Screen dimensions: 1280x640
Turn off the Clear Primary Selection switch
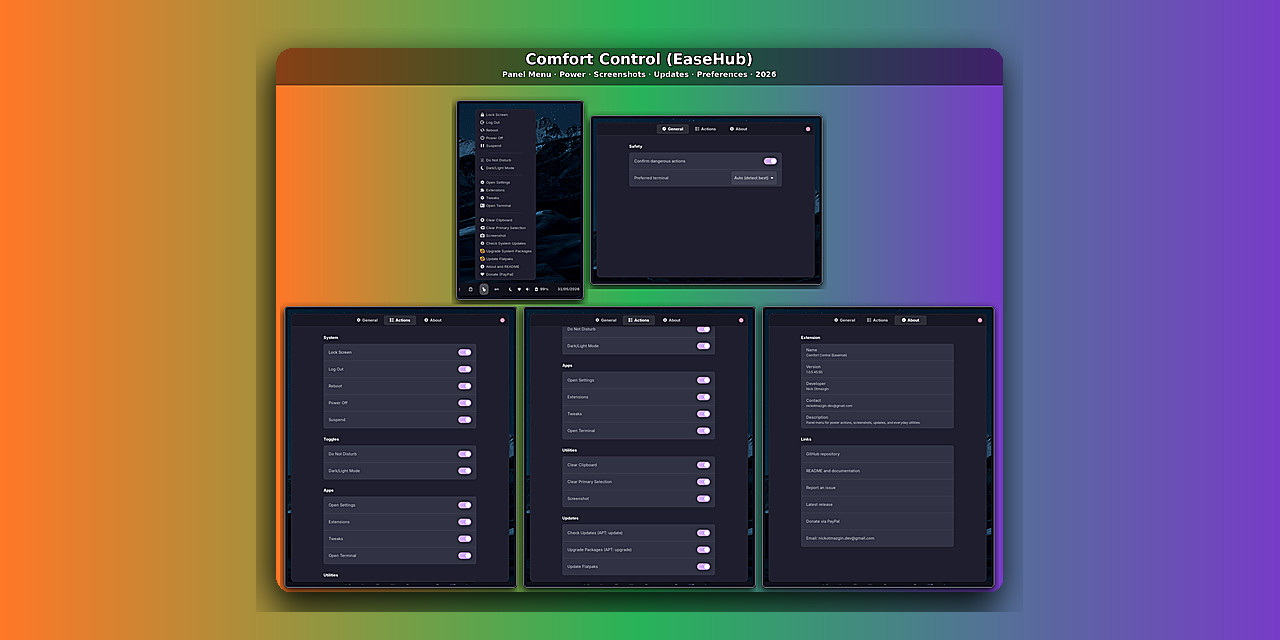click(x=703, y=482)
